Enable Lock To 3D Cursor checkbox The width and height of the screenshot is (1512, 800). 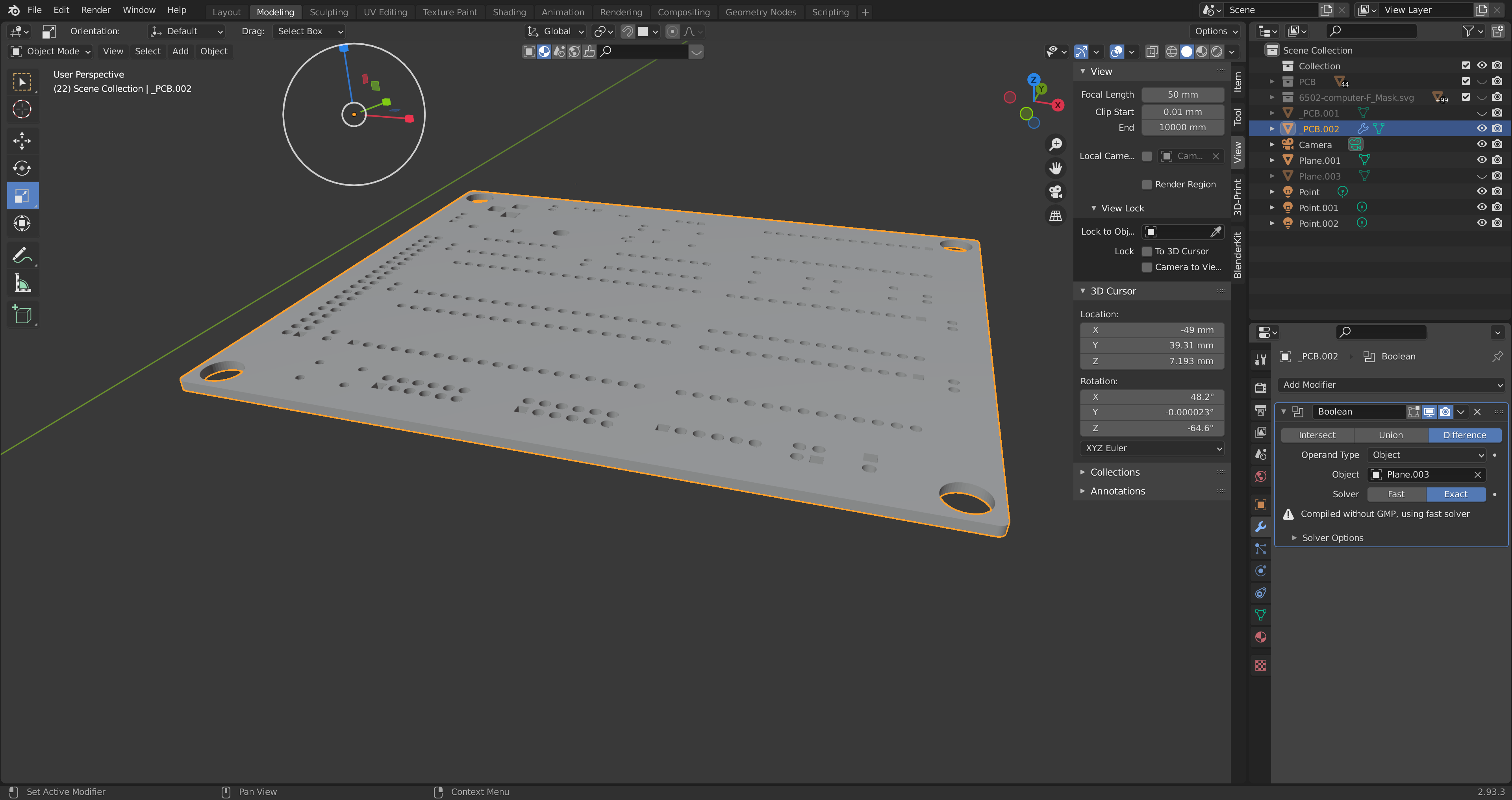click(x=1146, y=251)
